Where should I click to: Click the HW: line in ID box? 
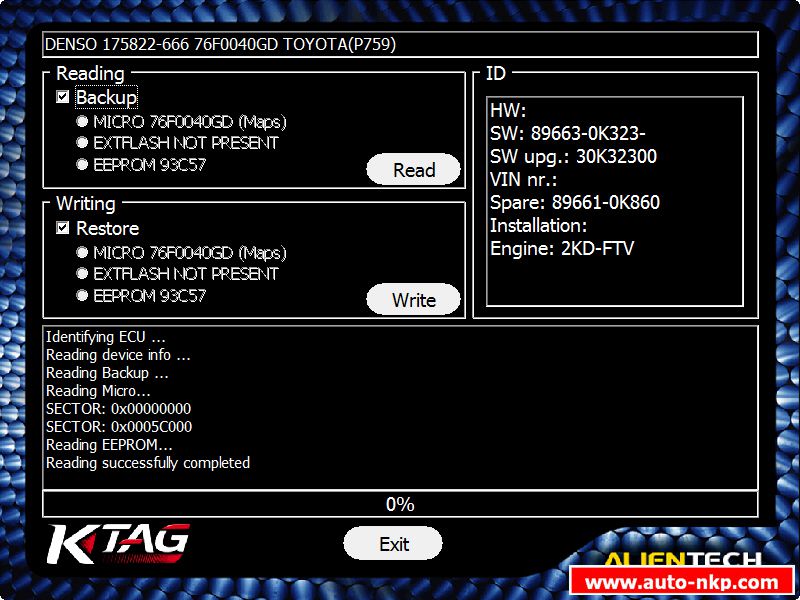[508, 110]
